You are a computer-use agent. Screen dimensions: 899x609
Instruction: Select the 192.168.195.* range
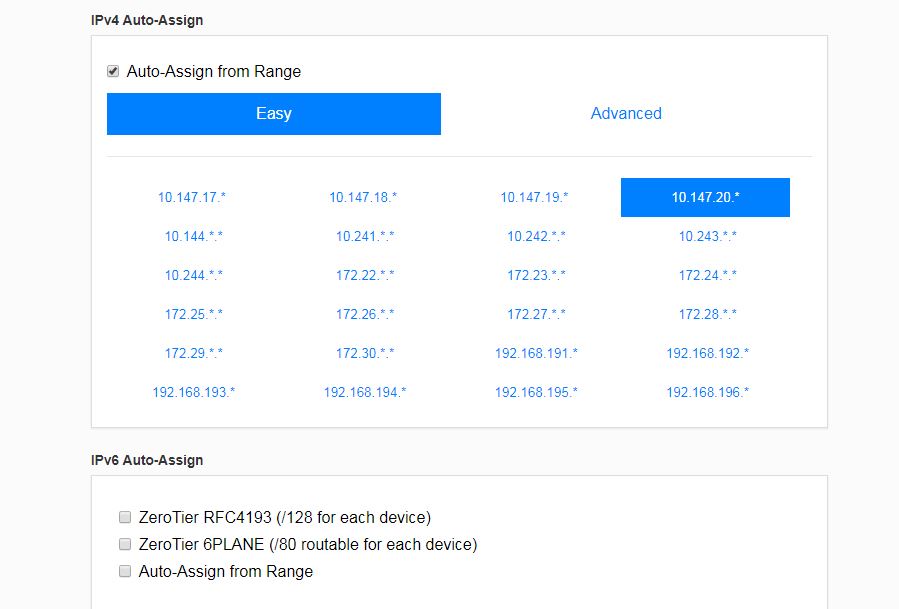(x=536, y=392)
